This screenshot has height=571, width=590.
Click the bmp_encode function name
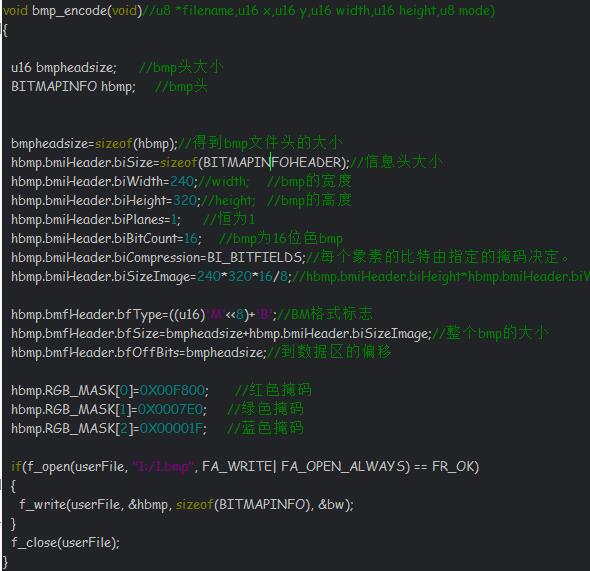70,11
